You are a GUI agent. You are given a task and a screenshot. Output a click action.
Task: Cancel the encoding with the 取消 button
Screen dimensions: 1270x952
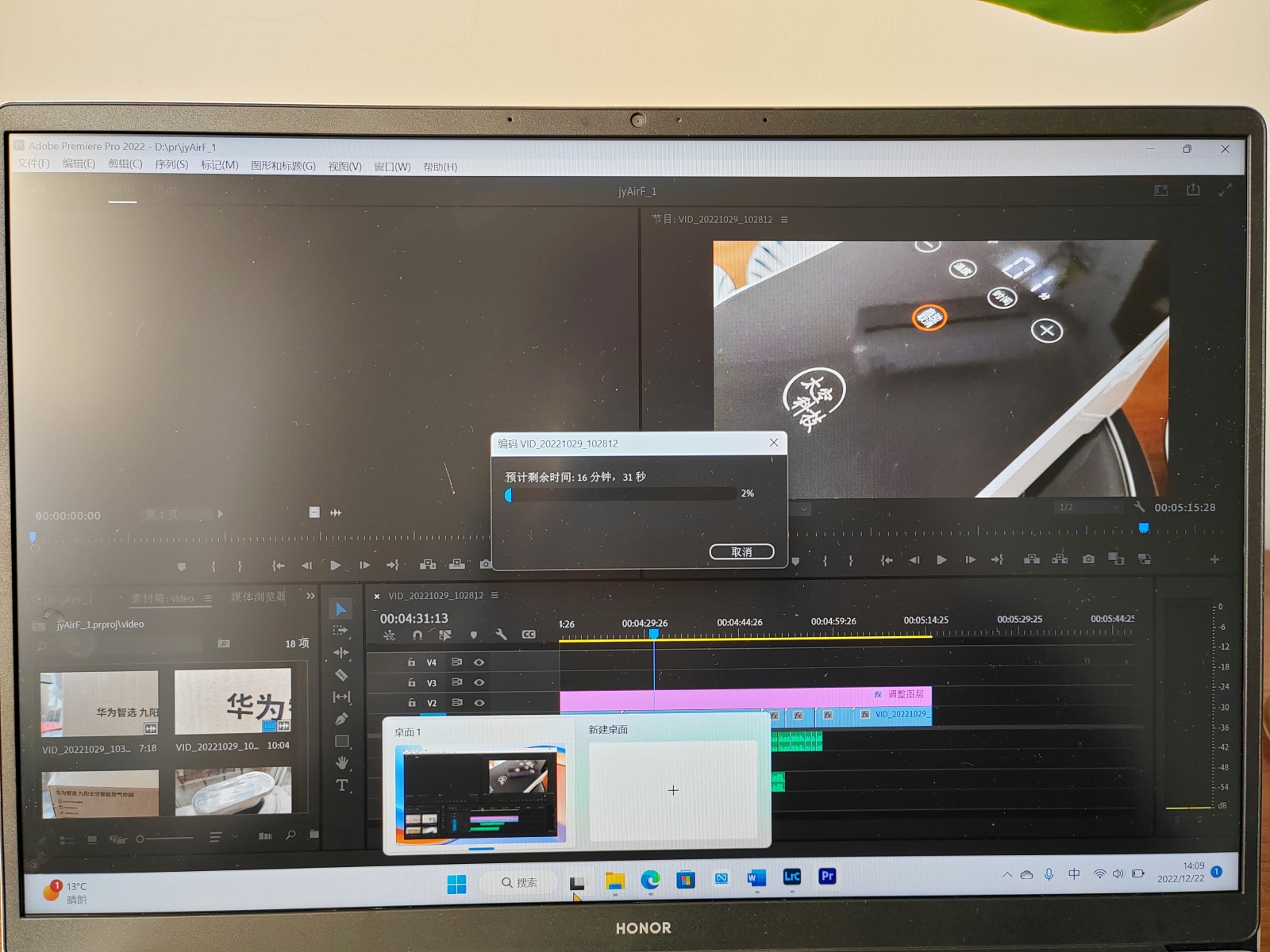[x=741, y=551]
